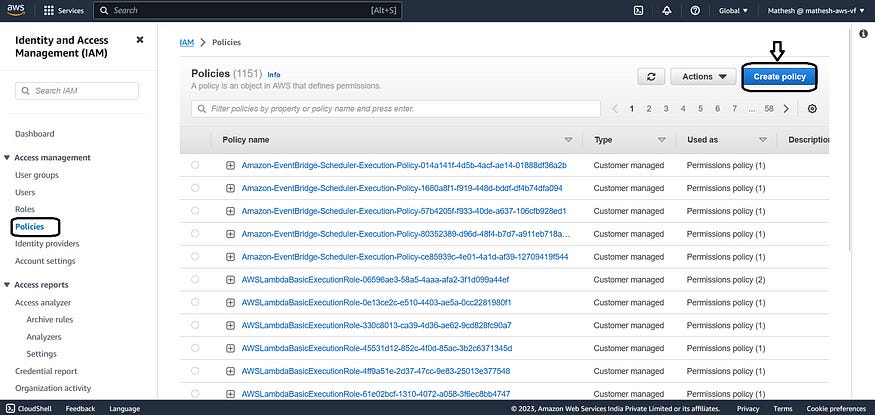Expand policy row starting 80352389
875x415 pixels.
pyautogui.click(x=230, y=234)
